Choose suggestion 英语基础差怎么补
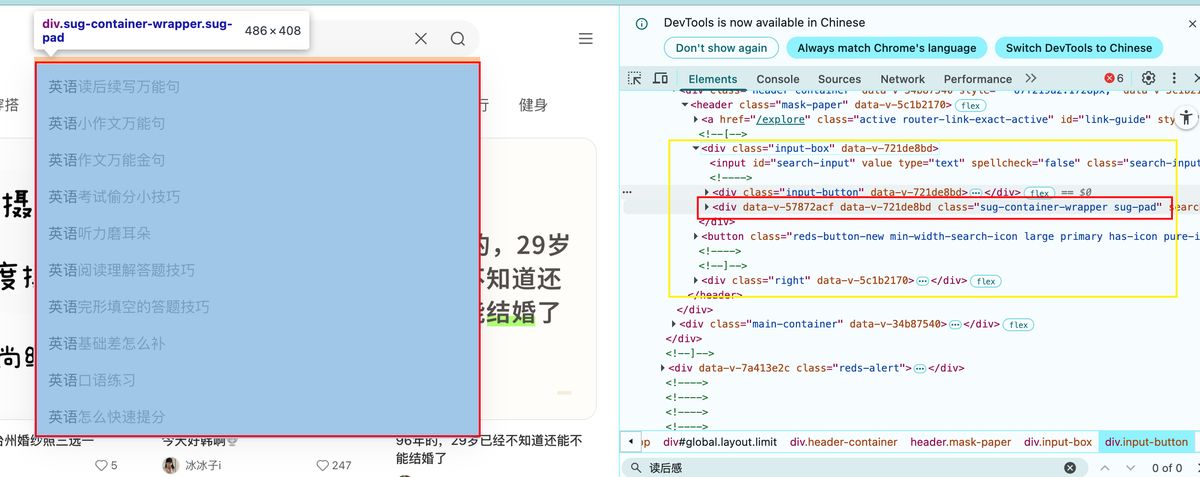1200x477 pixels. tap(258, 343)
